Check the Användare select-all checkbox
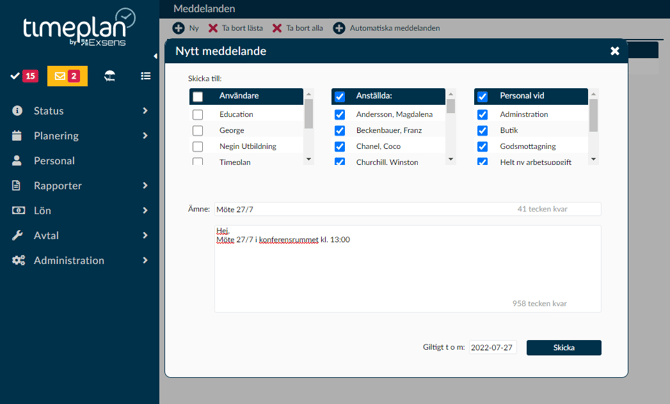Screen dimensions: 670x404 tap(197, 97)
